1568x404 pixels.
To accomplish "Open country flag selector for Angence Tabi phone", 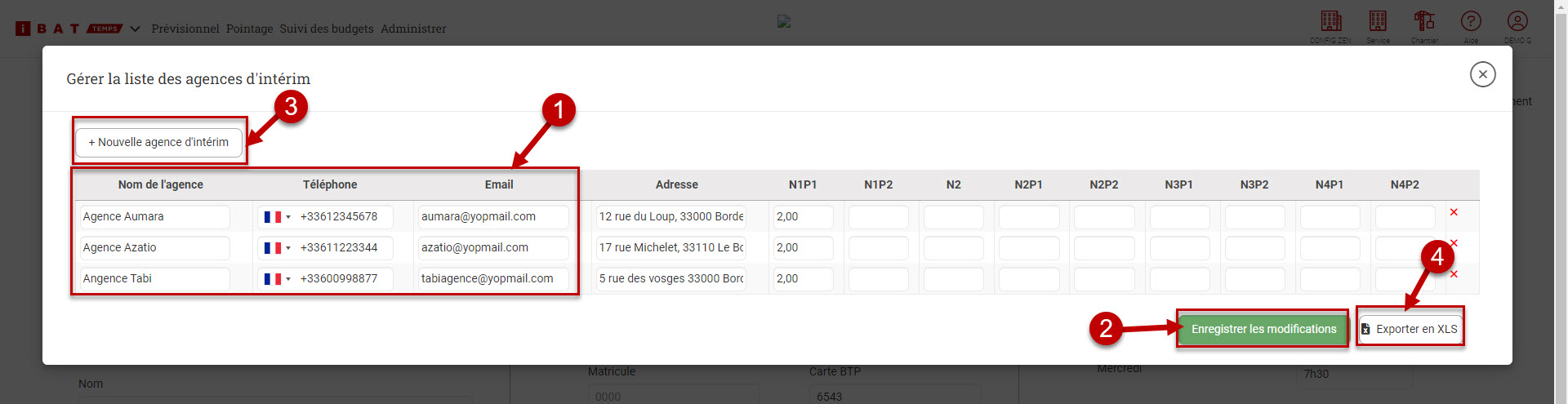I will pos(277,279).
